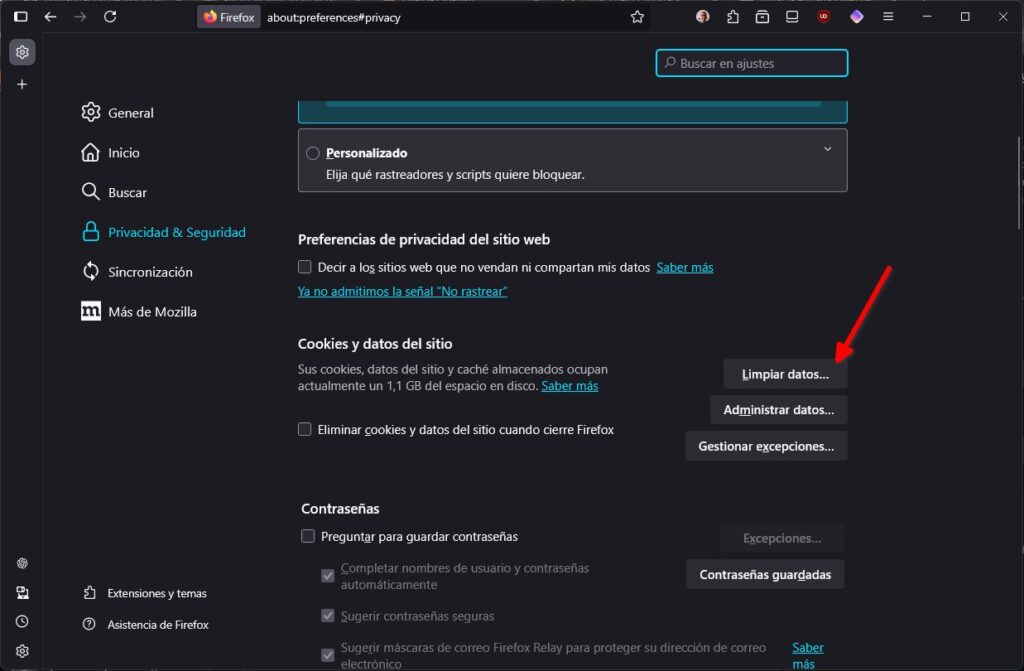Click the Administrar datos... button
Image resolution: width=1024 pixels, height=671 pixels.
pyautogui.click(x=778, y=410)
